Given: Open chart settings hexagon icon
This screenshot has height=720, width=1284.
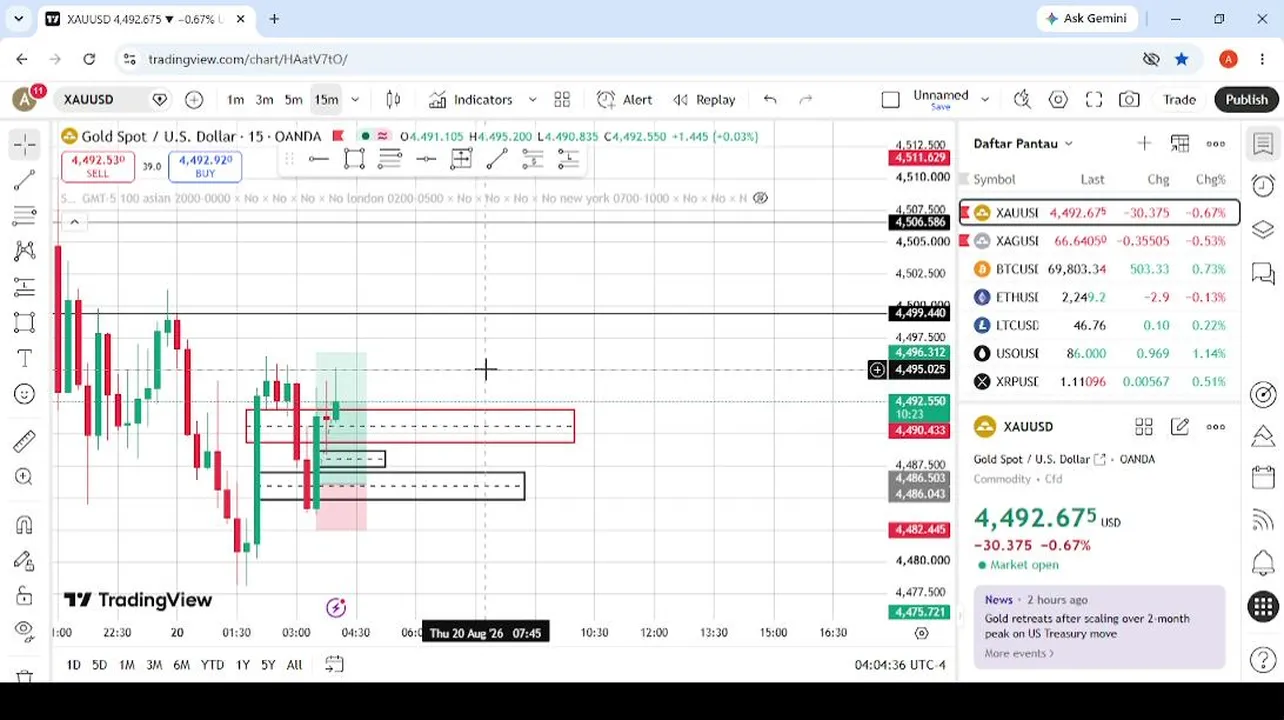Looking at the screenshot, I should [1058, 99].
